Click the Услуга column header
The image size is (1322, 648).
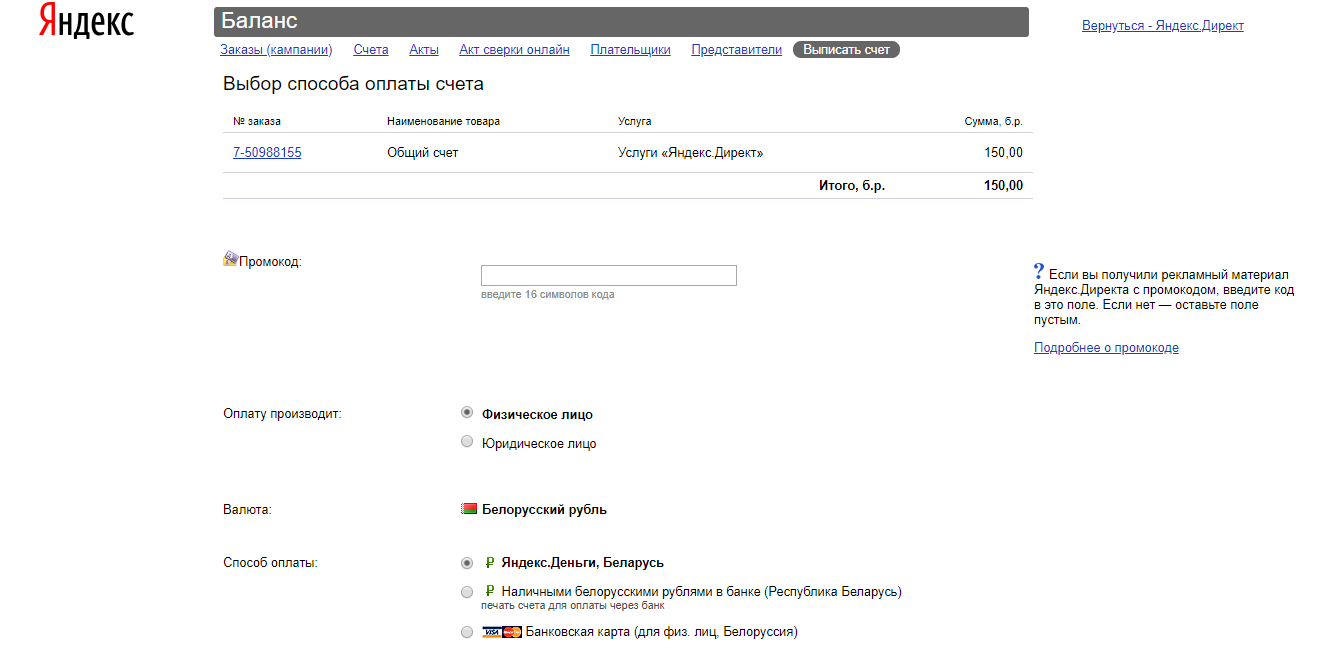click(634, 121)
